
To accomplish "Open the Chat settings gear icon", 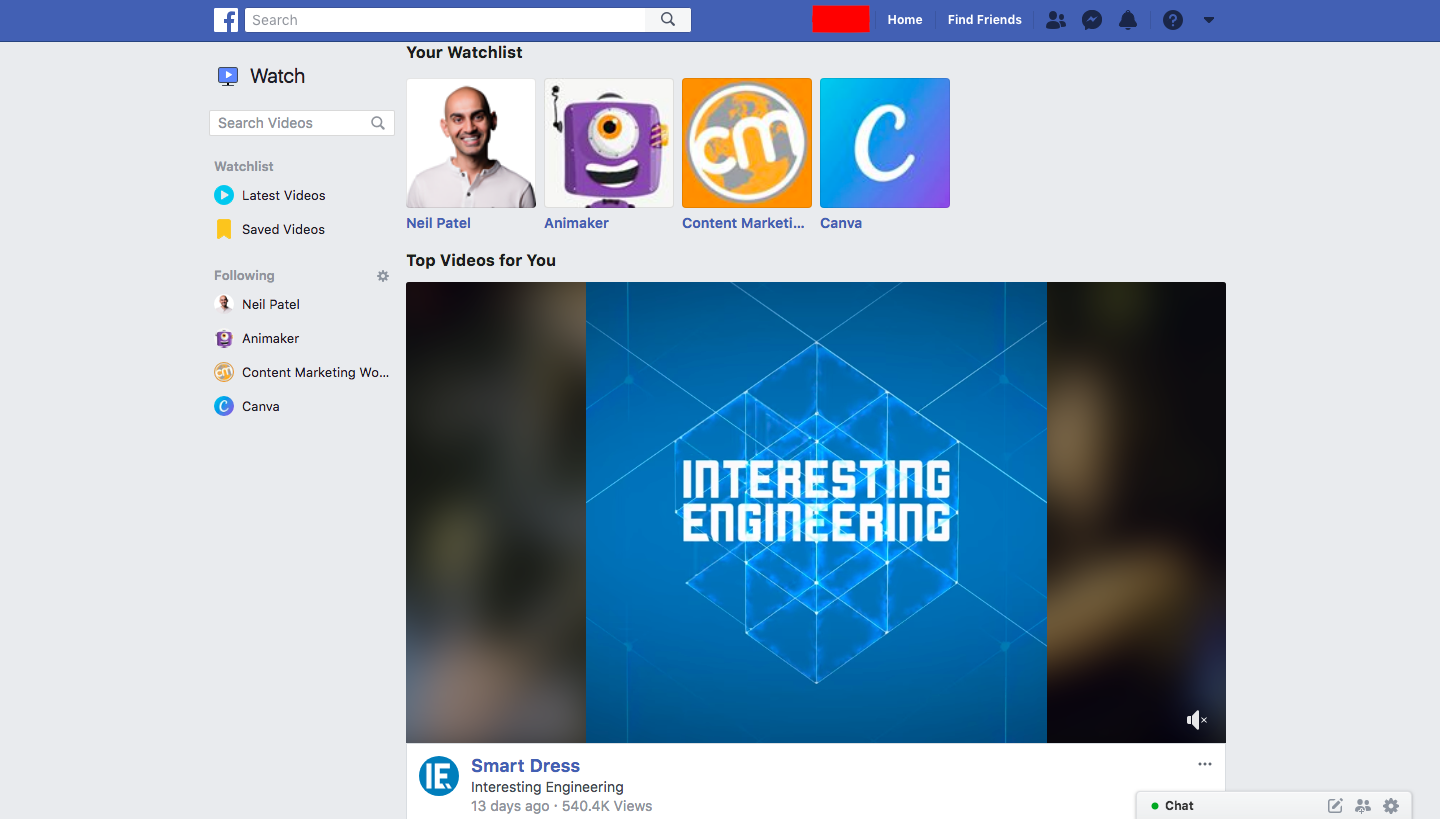I will click(1391, 806).
